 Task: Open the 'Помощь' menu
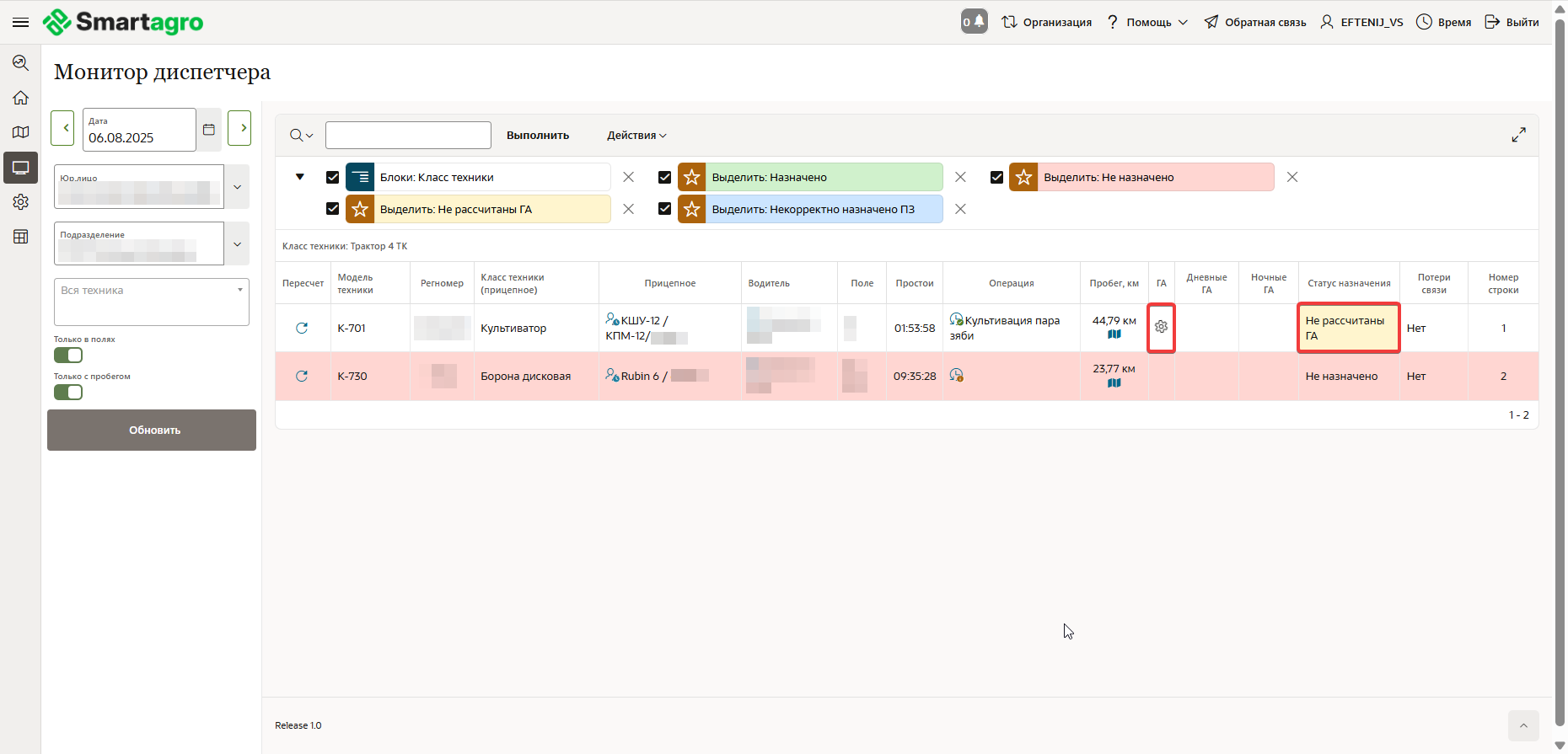click(x=1147, y=22)
